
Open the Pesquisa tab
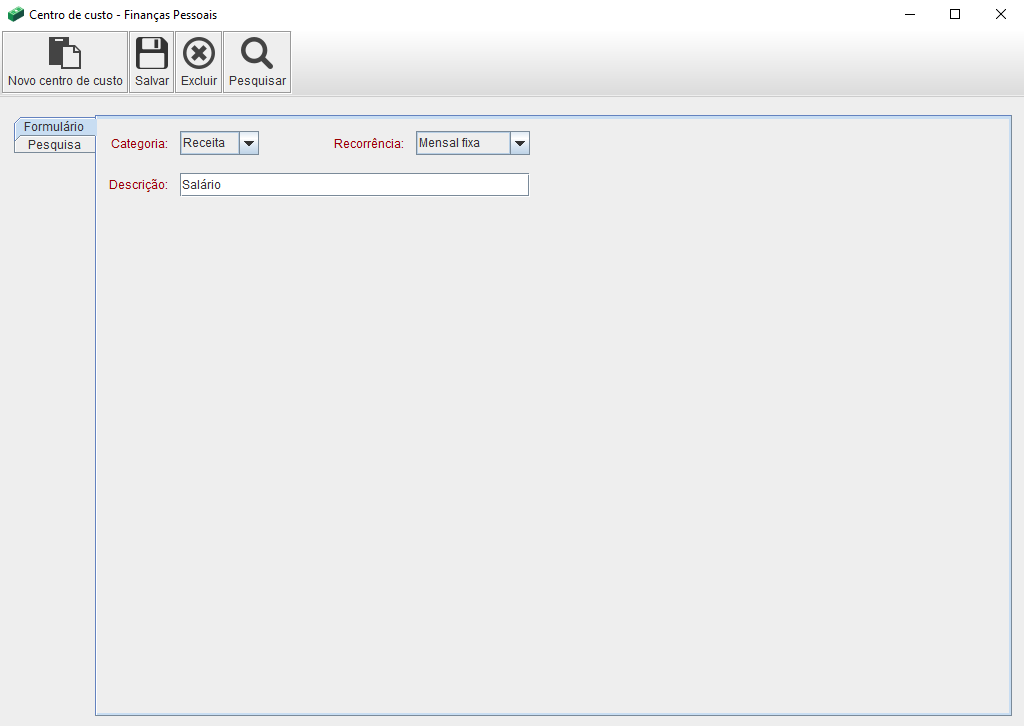(x=54, y=145)
